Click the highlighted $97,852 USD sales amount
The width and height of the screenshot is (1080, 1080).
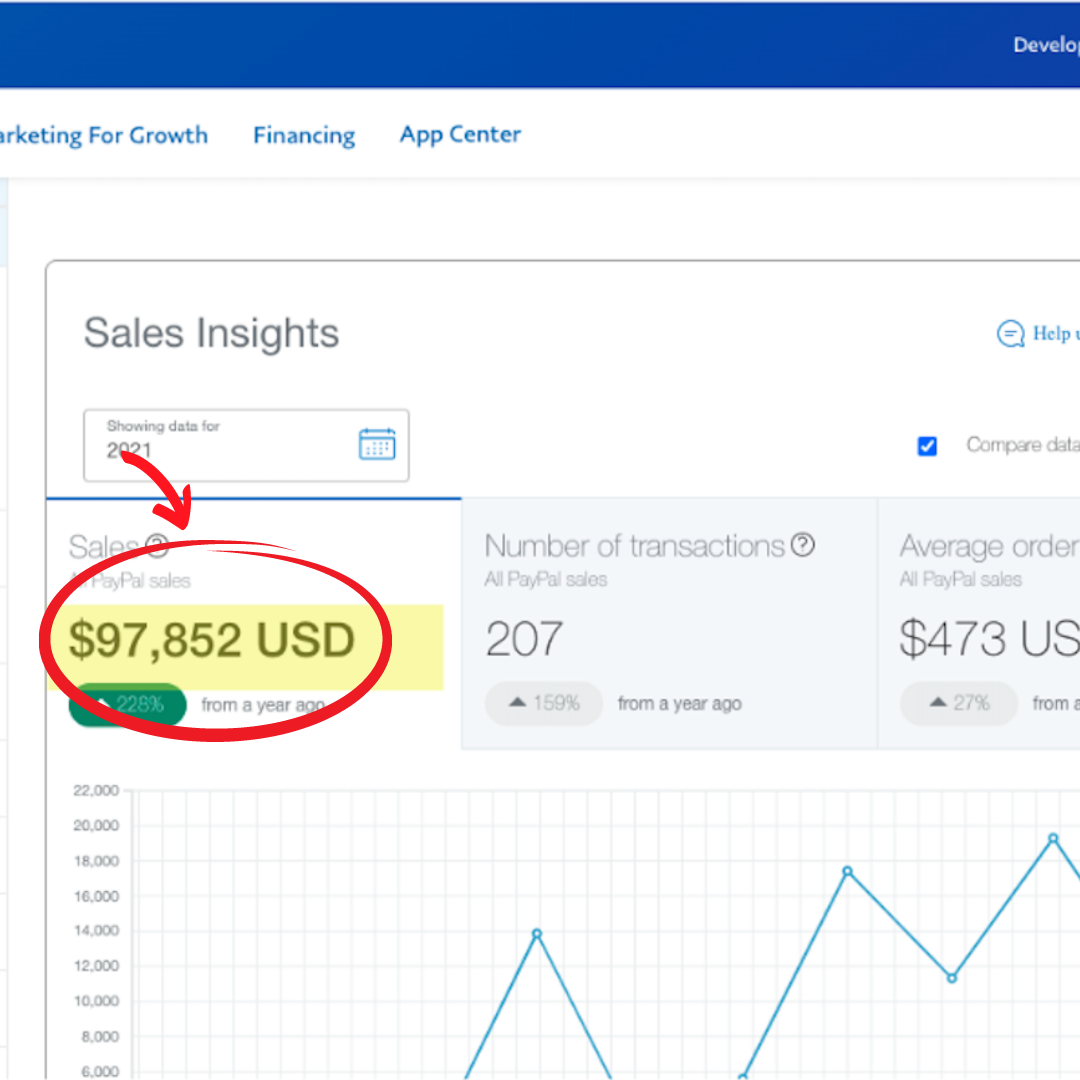click(212, 641)
